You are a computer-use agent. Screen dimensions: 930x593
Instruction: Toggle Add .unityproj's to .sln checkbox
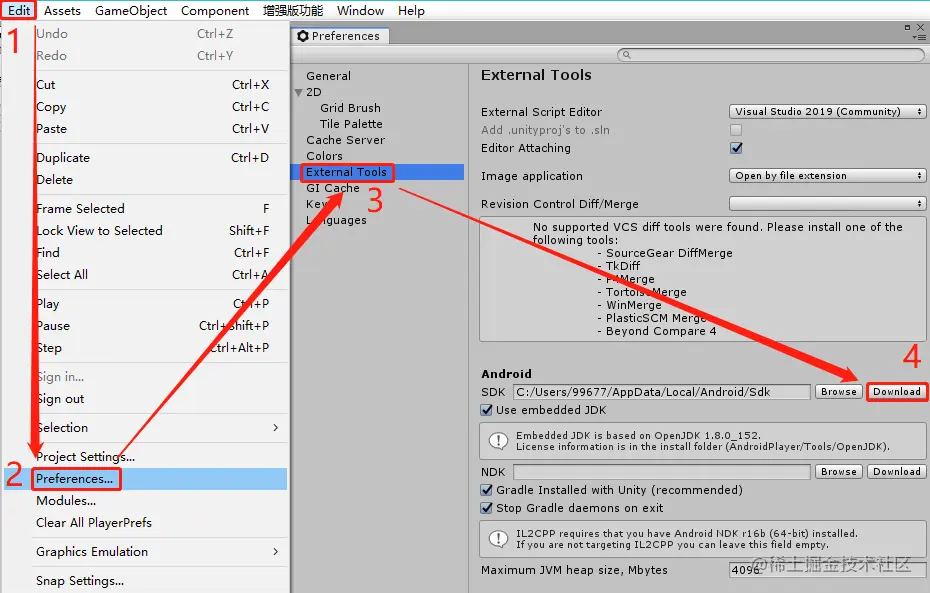(736, 130)
